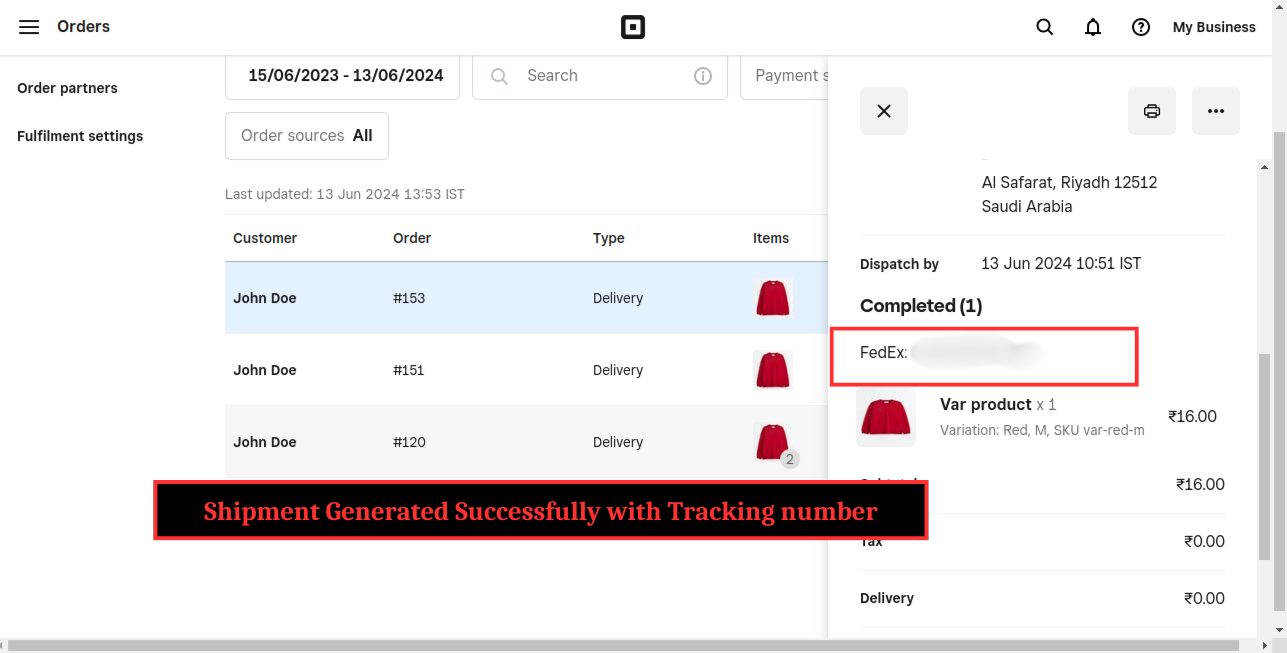This screenshot has width=1287, height=653.
Task: Open Fulfilment settings in sidebar
Action: [80, 136]
